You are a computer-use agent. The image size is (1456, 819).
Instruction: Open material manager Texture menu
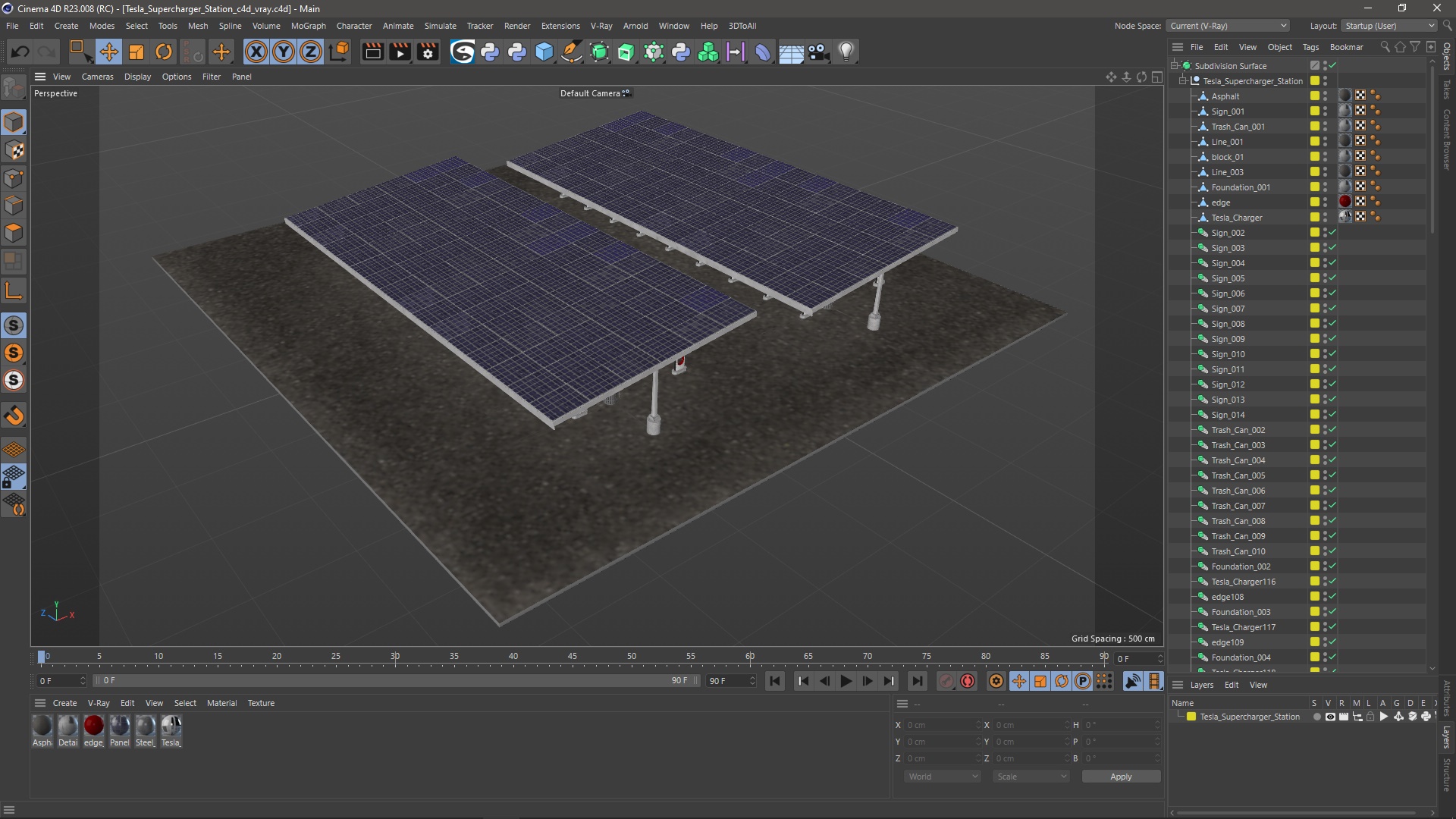point(261,703)
